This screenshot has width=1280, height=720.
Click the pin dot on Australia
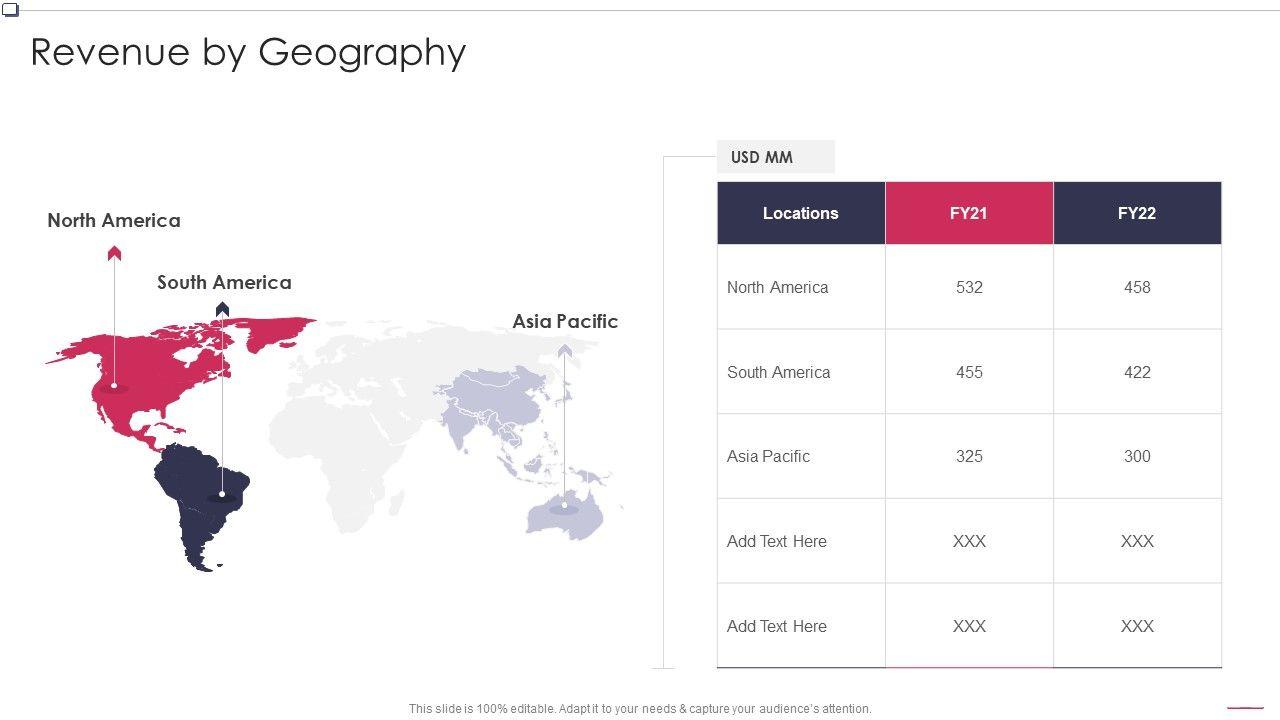point(565,506)
